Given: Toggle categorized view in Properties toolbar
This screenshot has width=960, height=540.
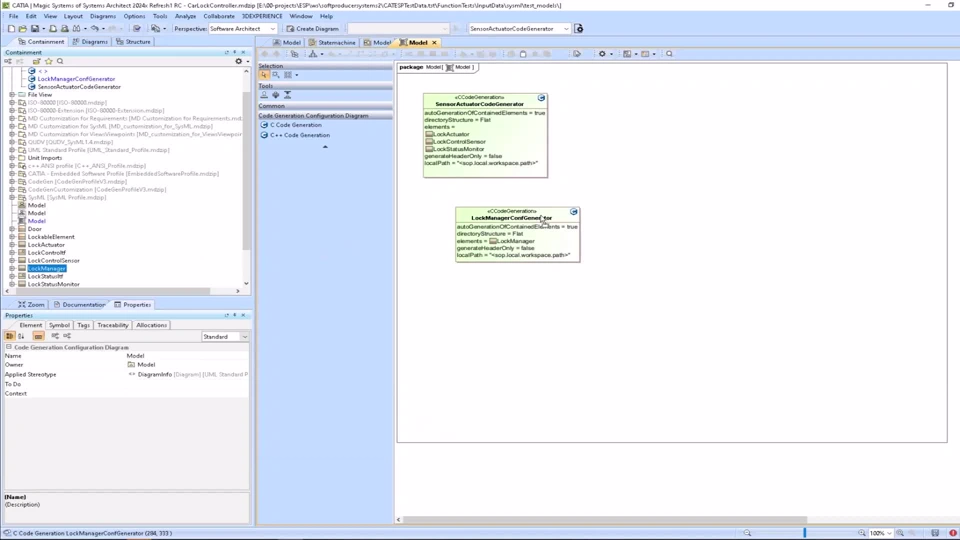Looking at the screenshot, I should point(9,336).
